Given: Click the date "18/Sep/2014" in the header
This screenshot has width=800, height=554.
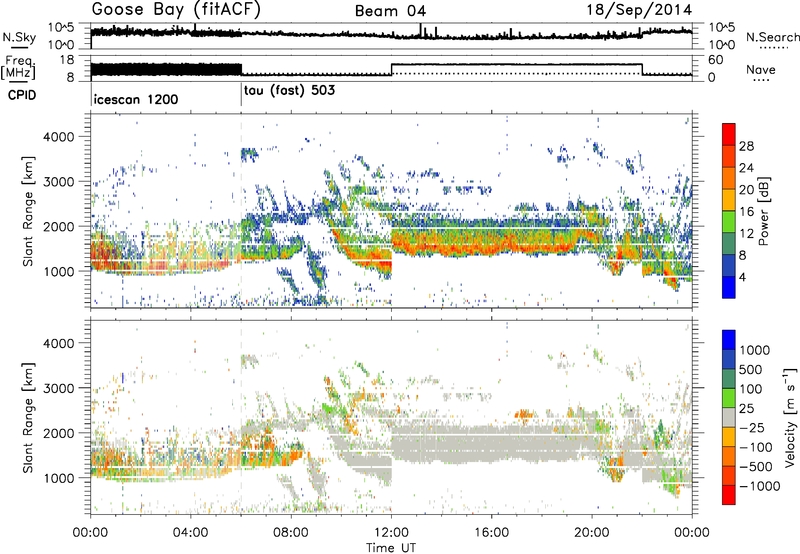Looking at the screenshot, I should (x=639, y=10).
